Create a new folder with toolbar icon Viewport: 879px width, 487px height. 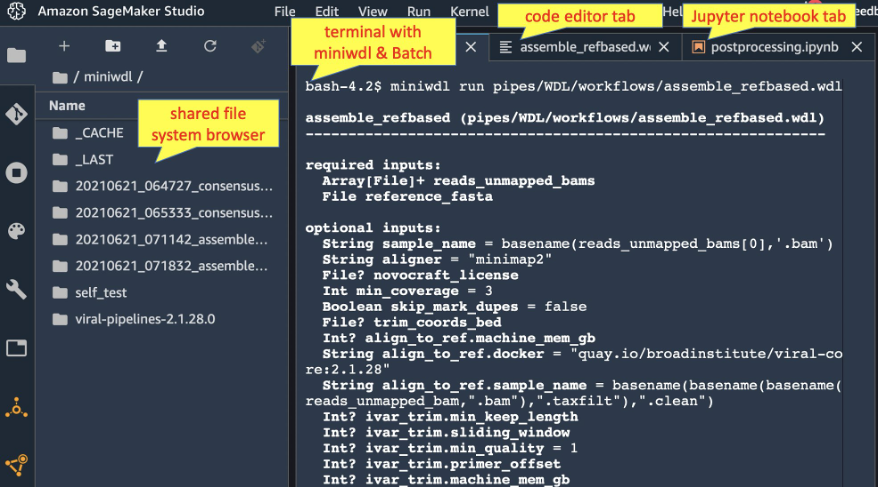pos(113,46)
